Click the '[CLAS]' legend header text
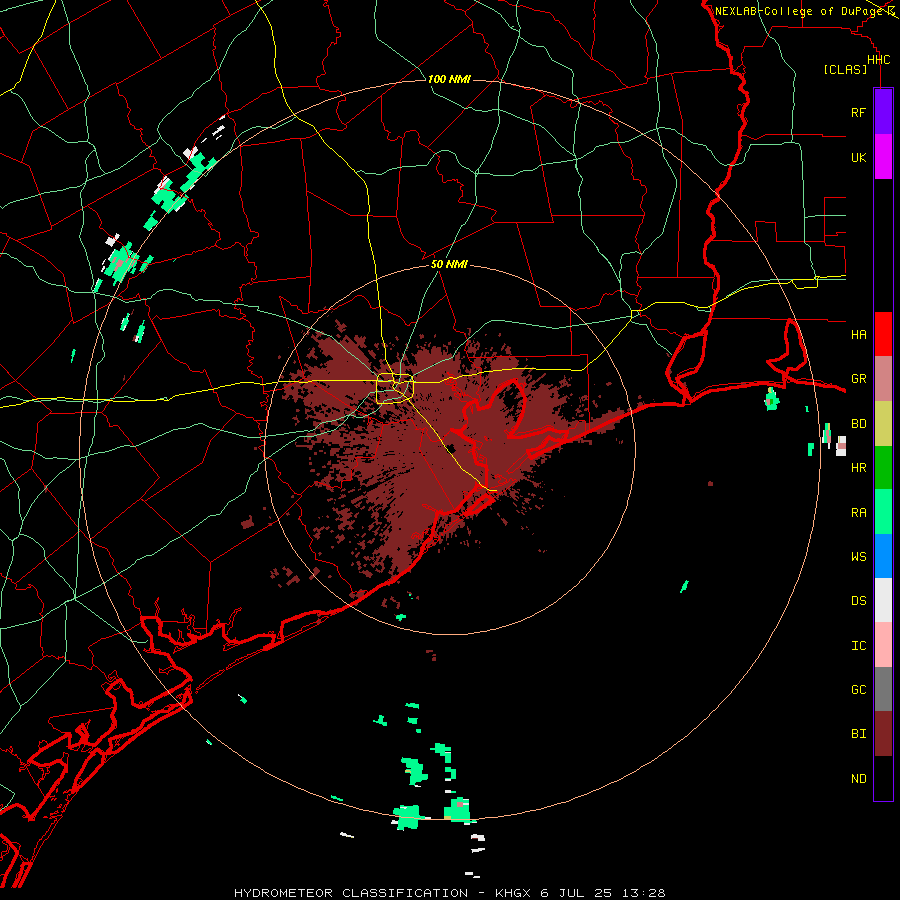Image resolution: width=900 pixels, height=900 pixels. click(x=845, y=70)
